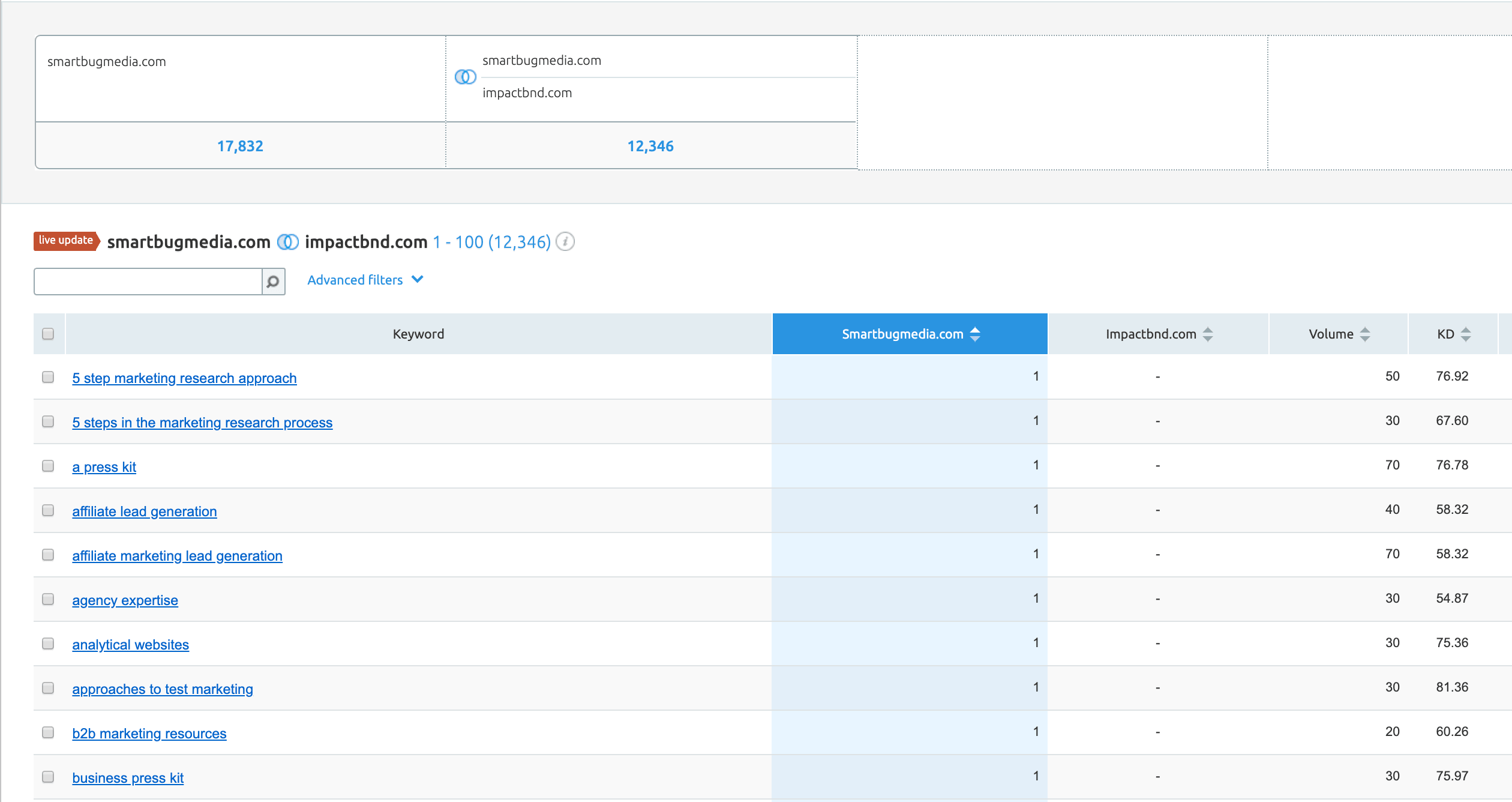Screen dimensions: 1512x802
Task: Click the empty dotted third domain slot
Action: [1062, 103]
